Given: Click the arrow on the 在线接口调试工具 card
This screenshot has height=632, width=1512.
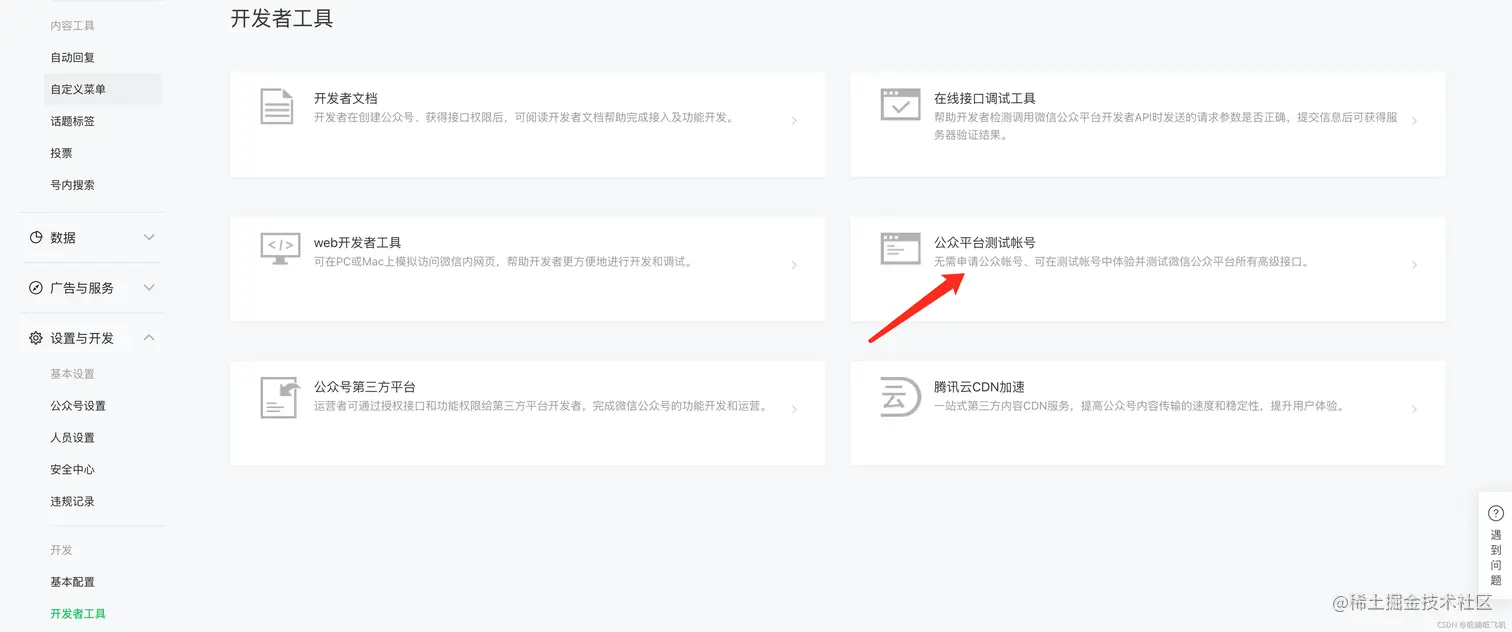Looking at the screenshot, I should [x=1414, y=121].
